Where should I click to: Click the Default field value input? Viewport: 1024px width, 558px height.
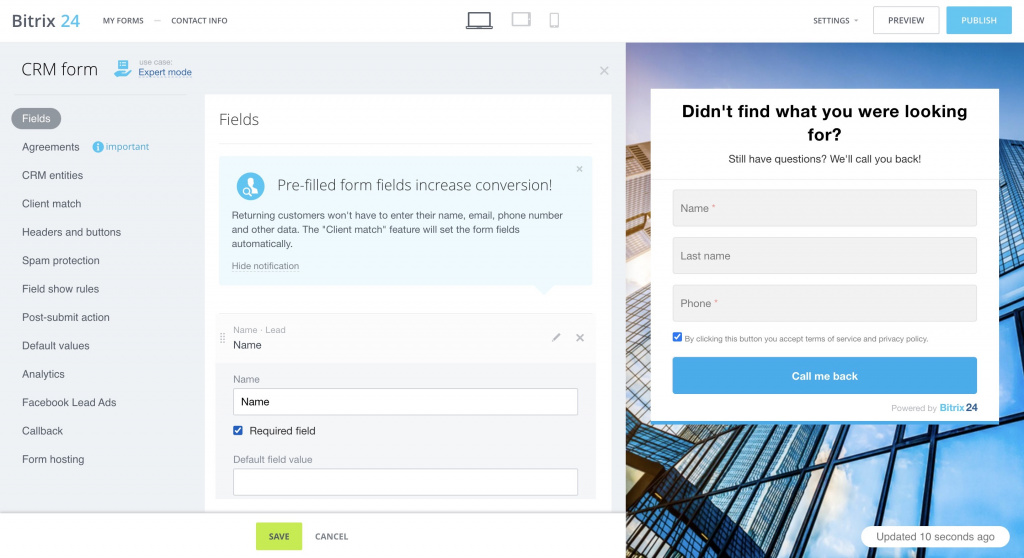[x=405, y=482]
